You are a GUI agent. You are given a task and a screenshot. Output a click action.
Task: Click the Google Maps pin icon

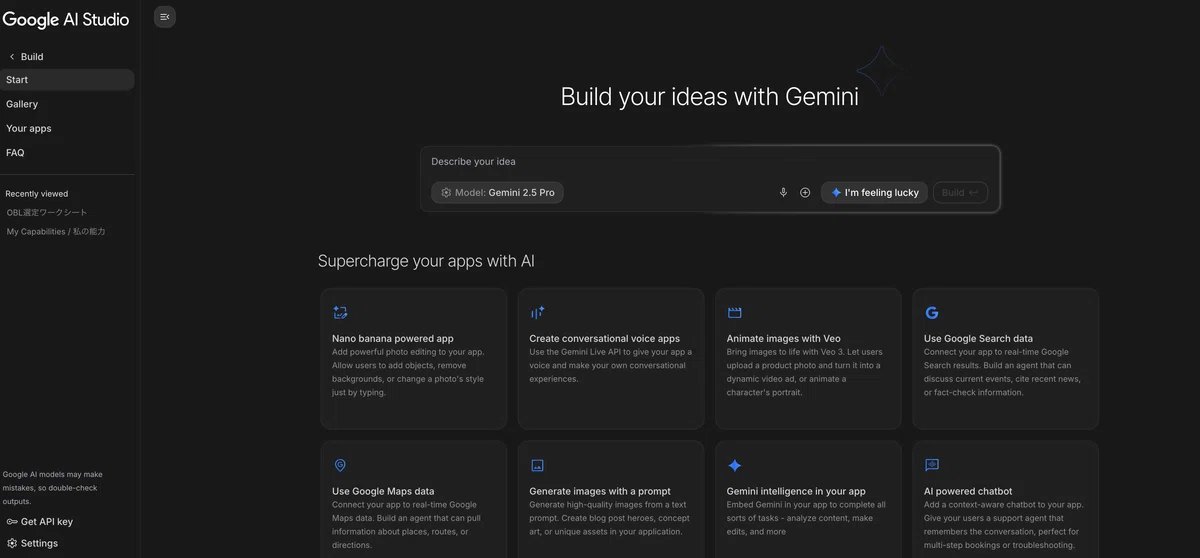point(340,466)
